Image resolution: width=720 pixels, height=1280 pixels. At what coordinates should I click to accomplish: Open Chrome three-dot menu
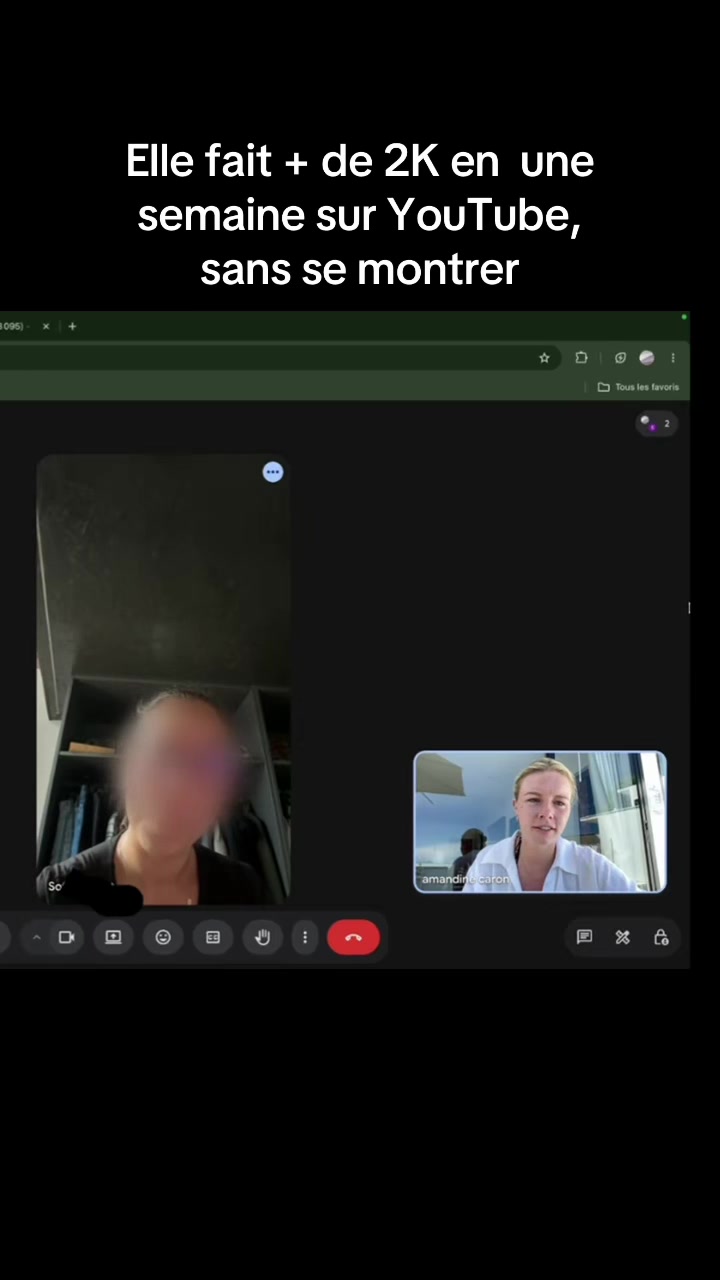pyautogui.click(x=673, y=358)
